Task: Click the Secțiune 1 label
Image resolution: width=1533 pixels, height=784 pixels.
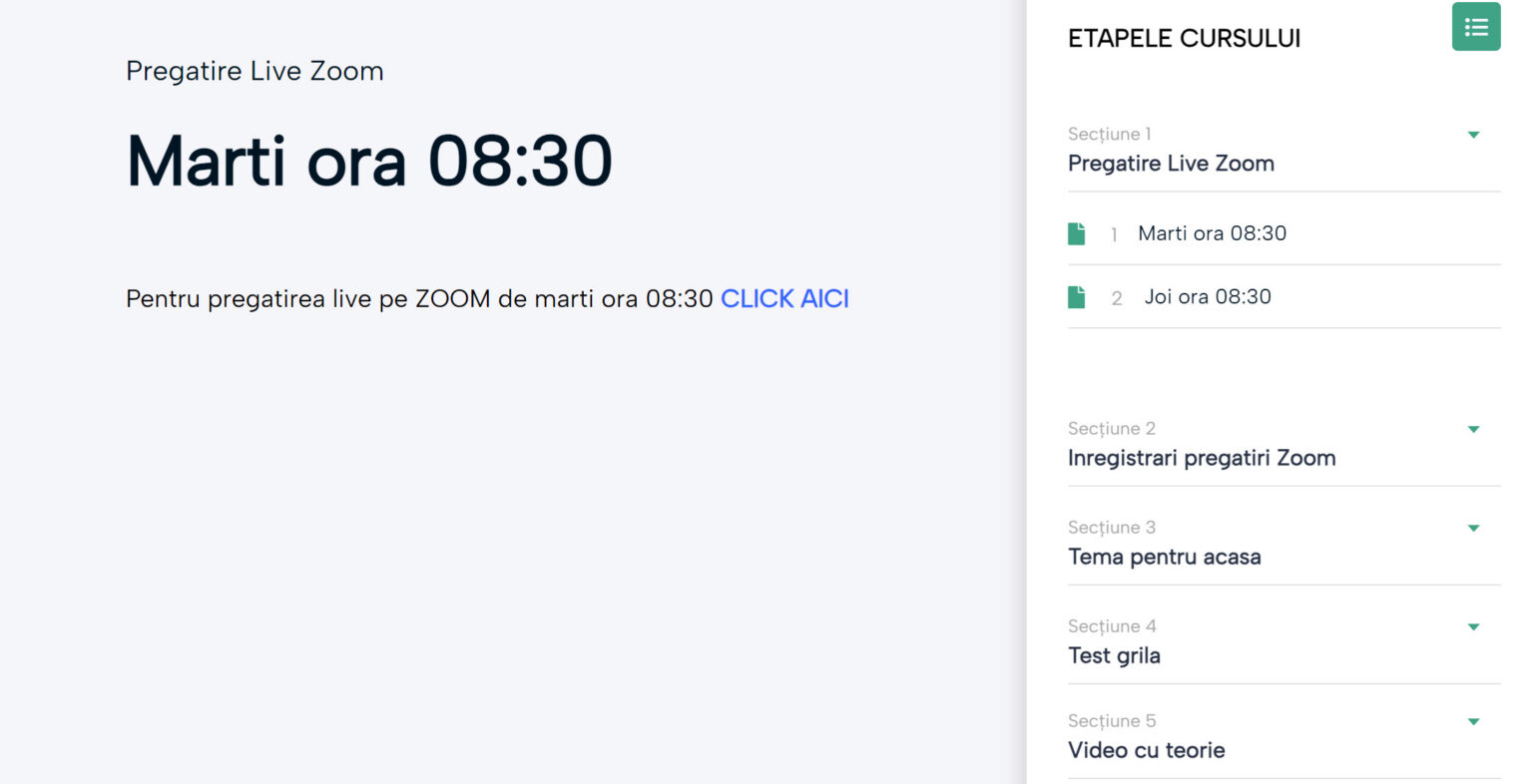Action: point(1109,134)
